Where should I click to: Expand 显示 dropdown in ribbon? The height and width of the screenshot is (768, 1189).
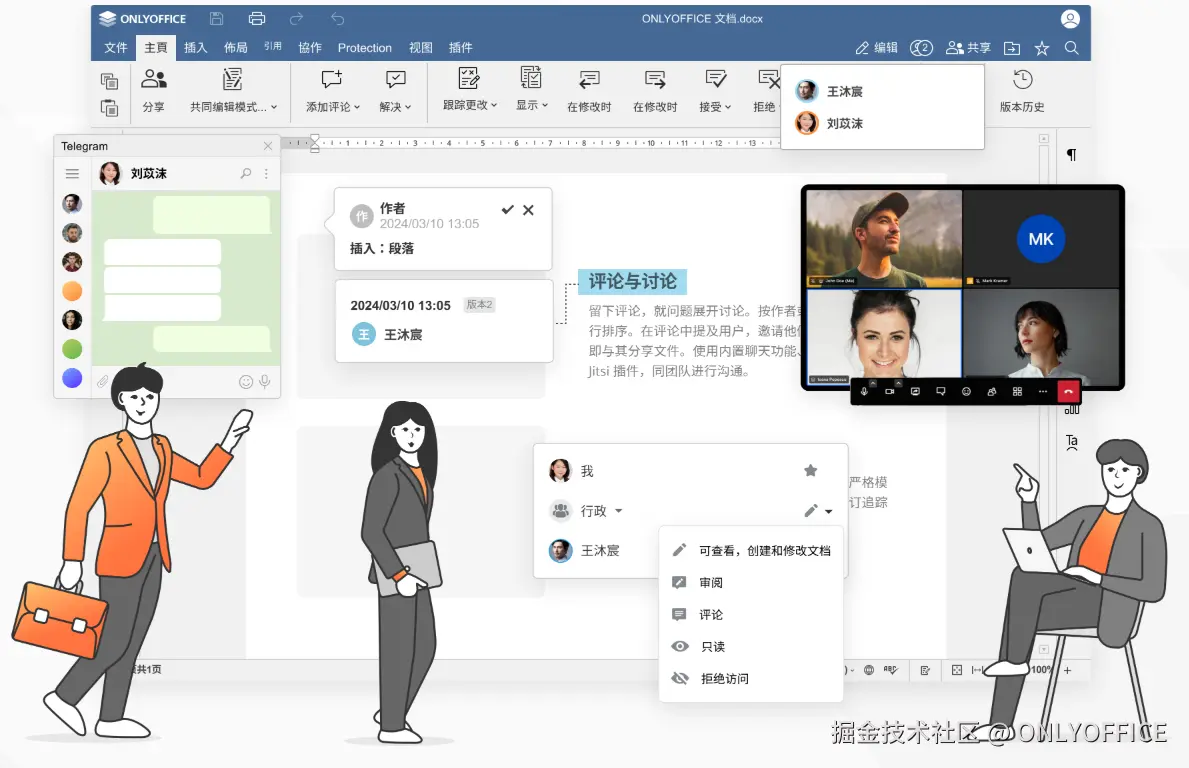[544, 105]
